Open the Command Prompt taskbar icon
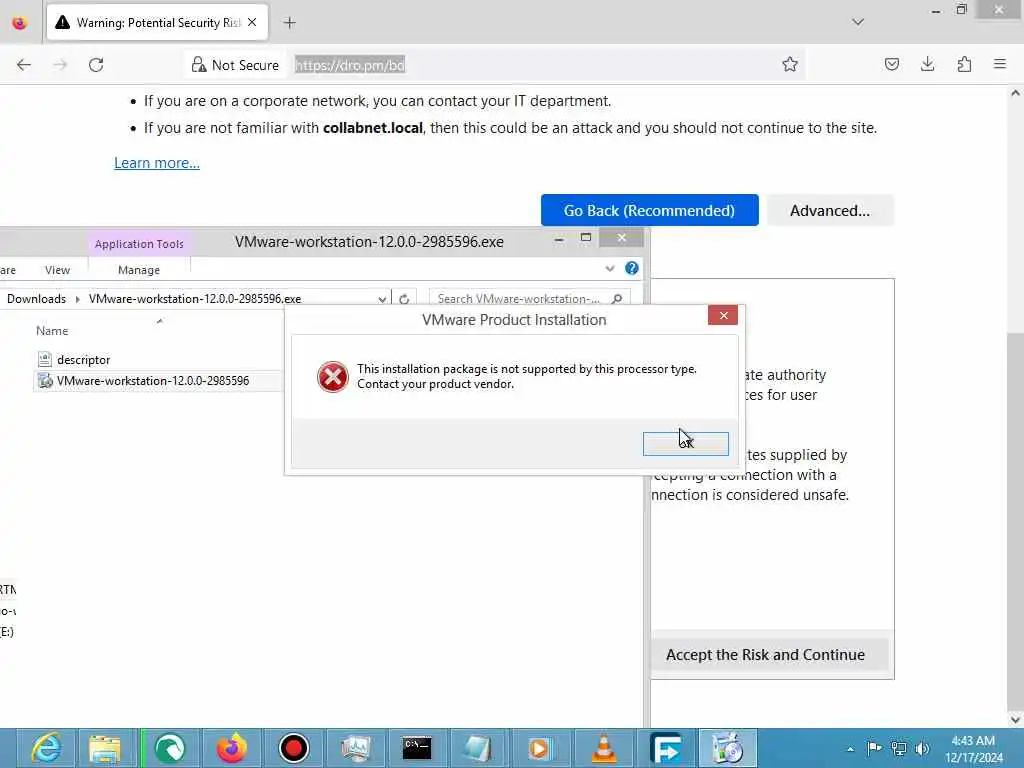Viewport: 1024px width, 768px height. (417, 748)
